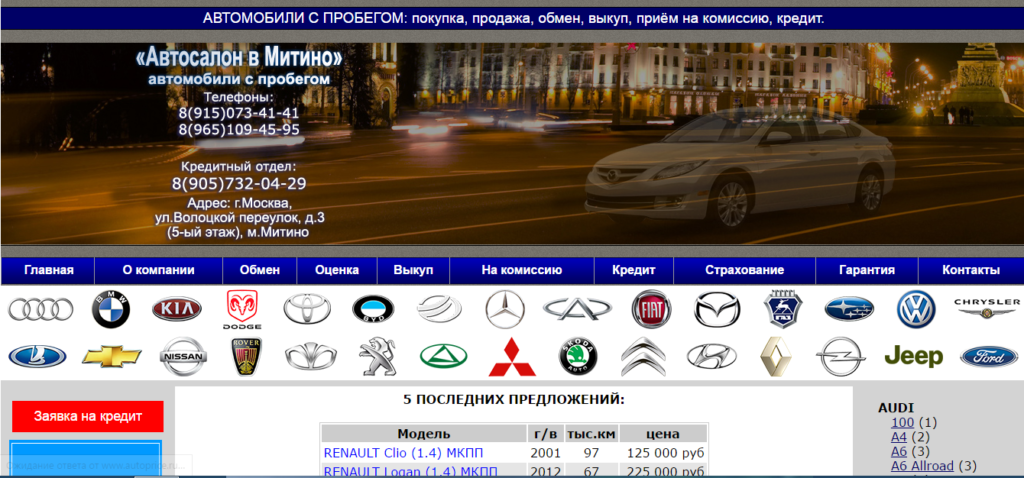The width and height of the screenshot is (1024, 478).
Task: Open the На комиссию menu item
Action: [522, 270]
